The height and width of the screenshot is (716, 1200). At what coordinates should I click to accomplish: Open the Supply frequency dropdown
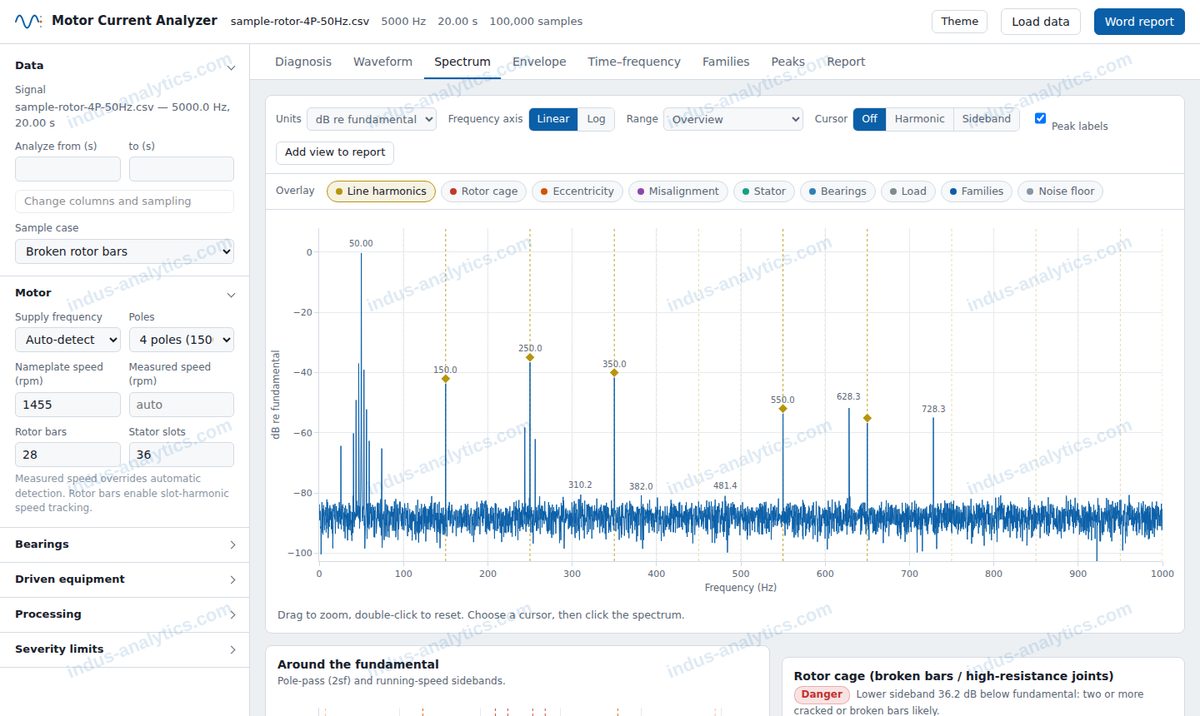pos(68,340)
